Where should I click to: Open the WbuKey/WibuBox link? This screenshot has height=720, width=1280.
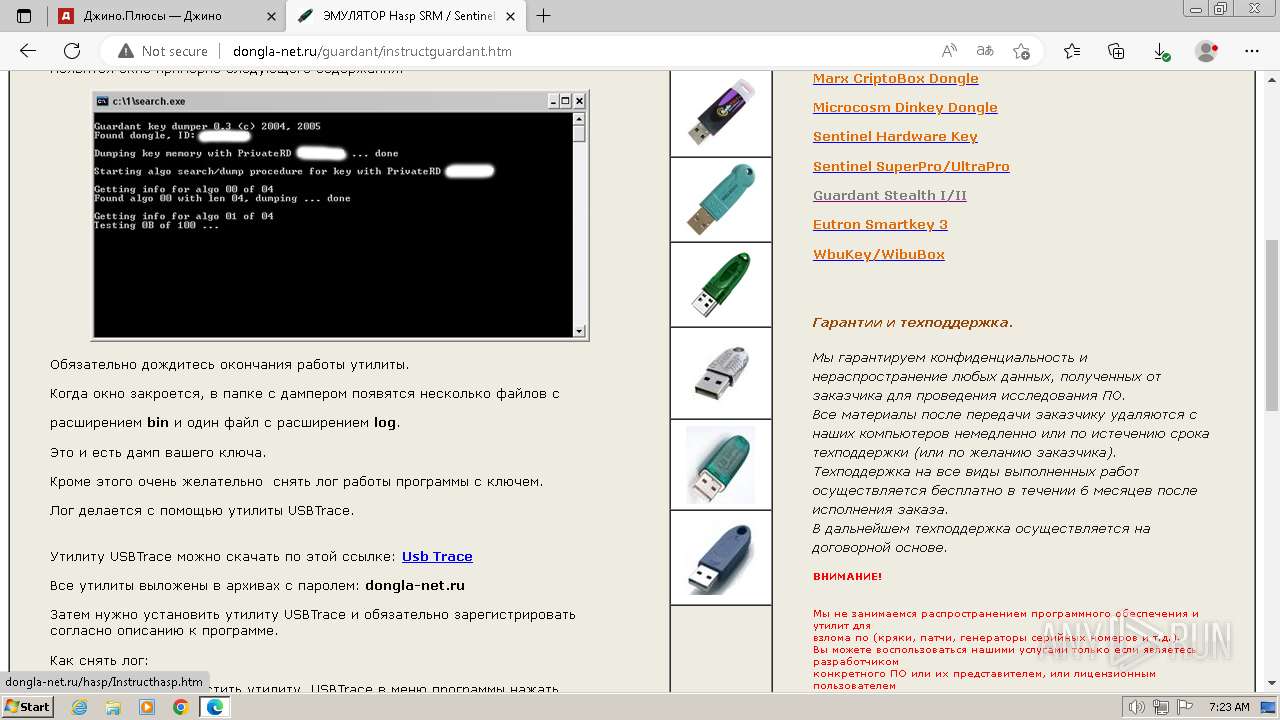[879, 254]
